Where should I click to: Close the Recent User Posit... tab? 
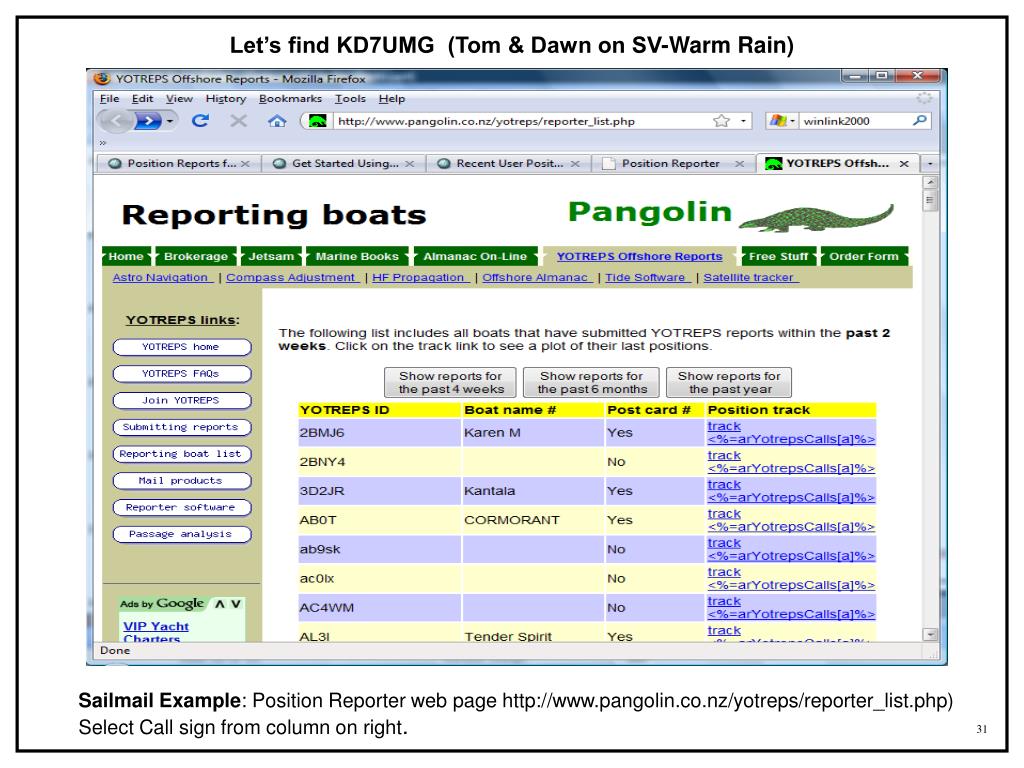[x=575, y=164]
